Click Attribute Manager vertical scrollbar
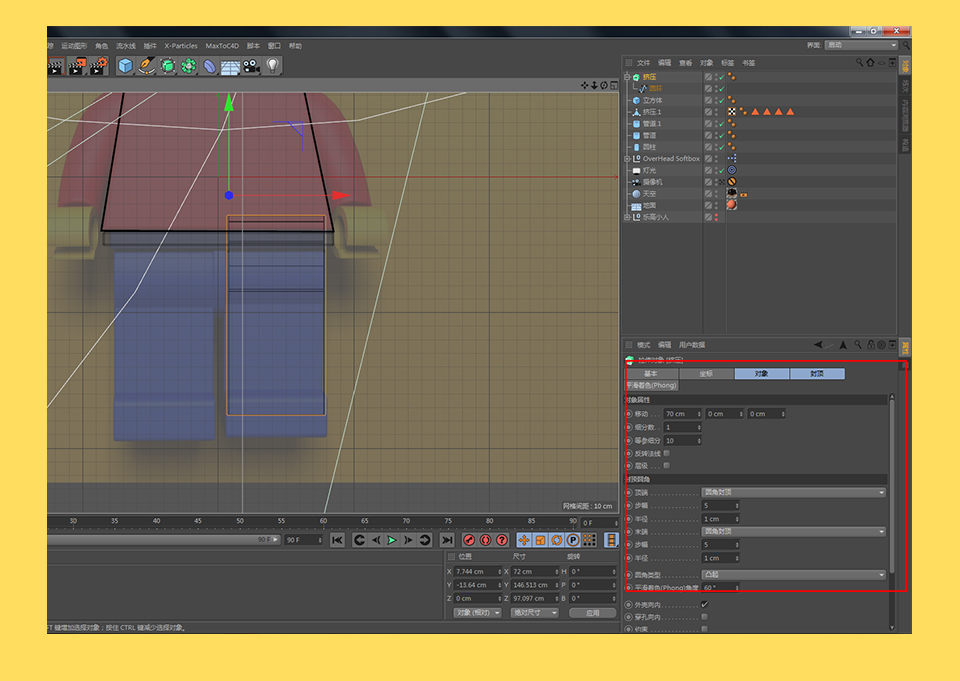This screenshot has height=681, width=960. [x=892, y=484]
